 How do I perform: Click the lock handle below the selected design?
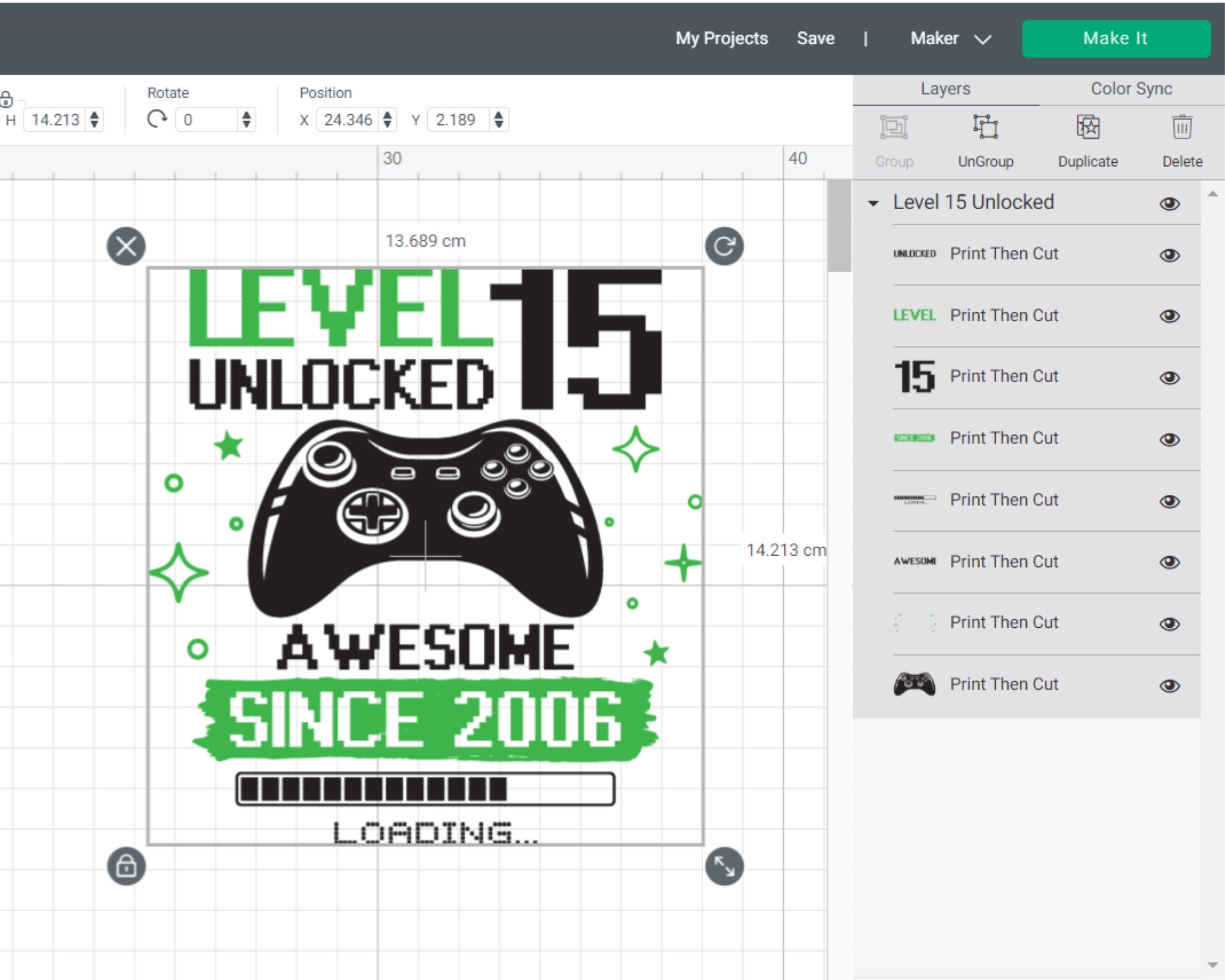coord(126,866)
